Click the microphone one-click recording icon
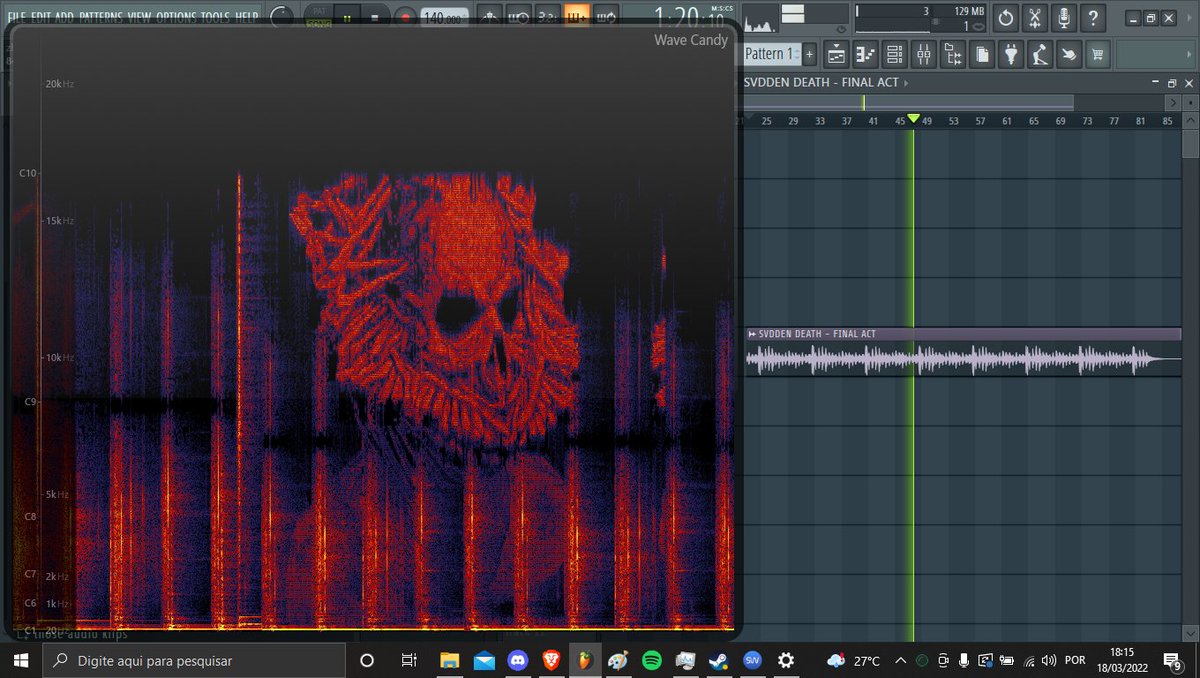This screenshot has height=678, width=1200. pyautogui.click(x=1065, y=18)
